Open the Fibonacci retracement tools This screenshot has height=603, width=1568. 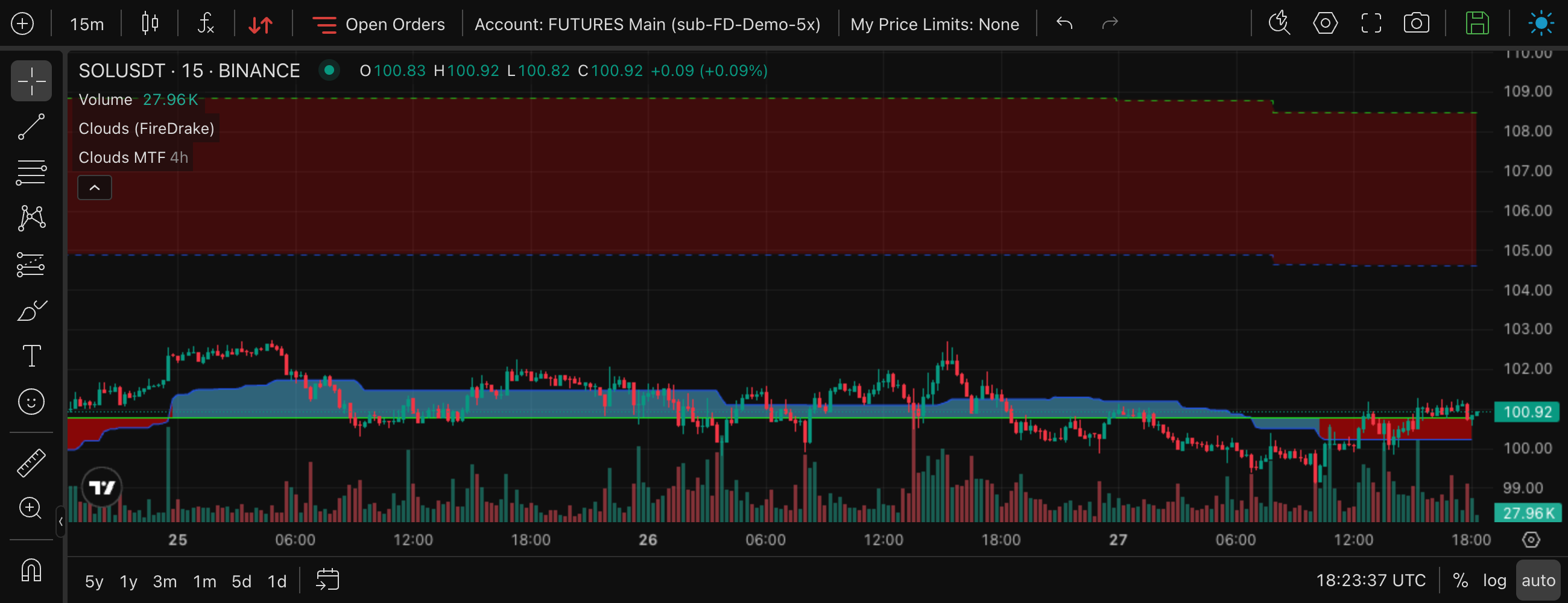click(31, 172)
